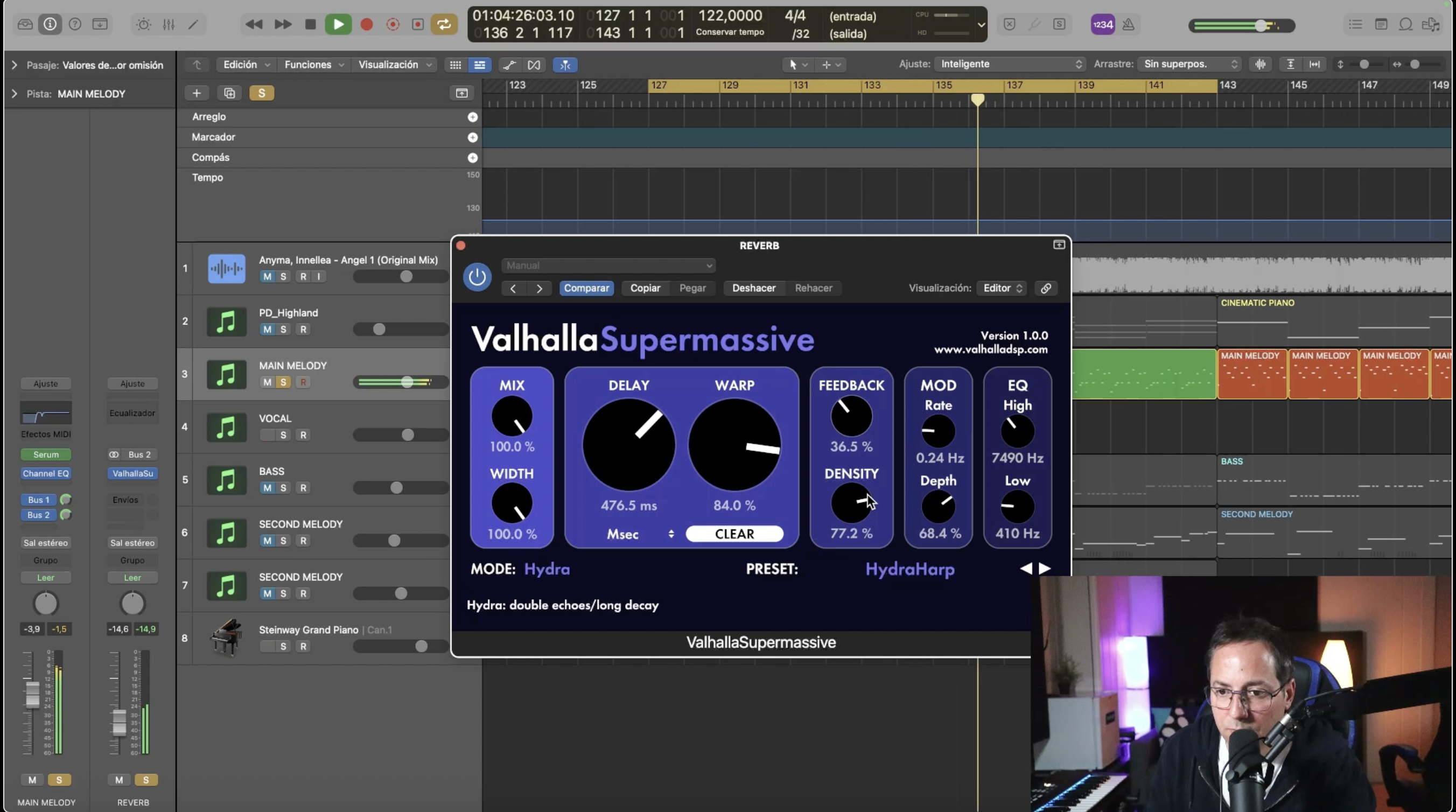Click the Record button in transport
The height and width of the screenshot is (812, 1456).
tap(366, 24)
